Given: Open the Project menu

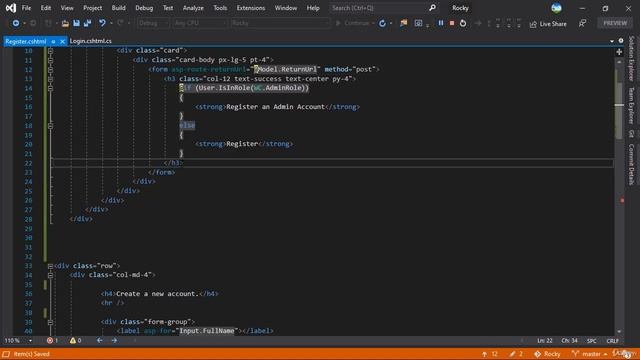Looking at the screenshot, I should [93, 8].
